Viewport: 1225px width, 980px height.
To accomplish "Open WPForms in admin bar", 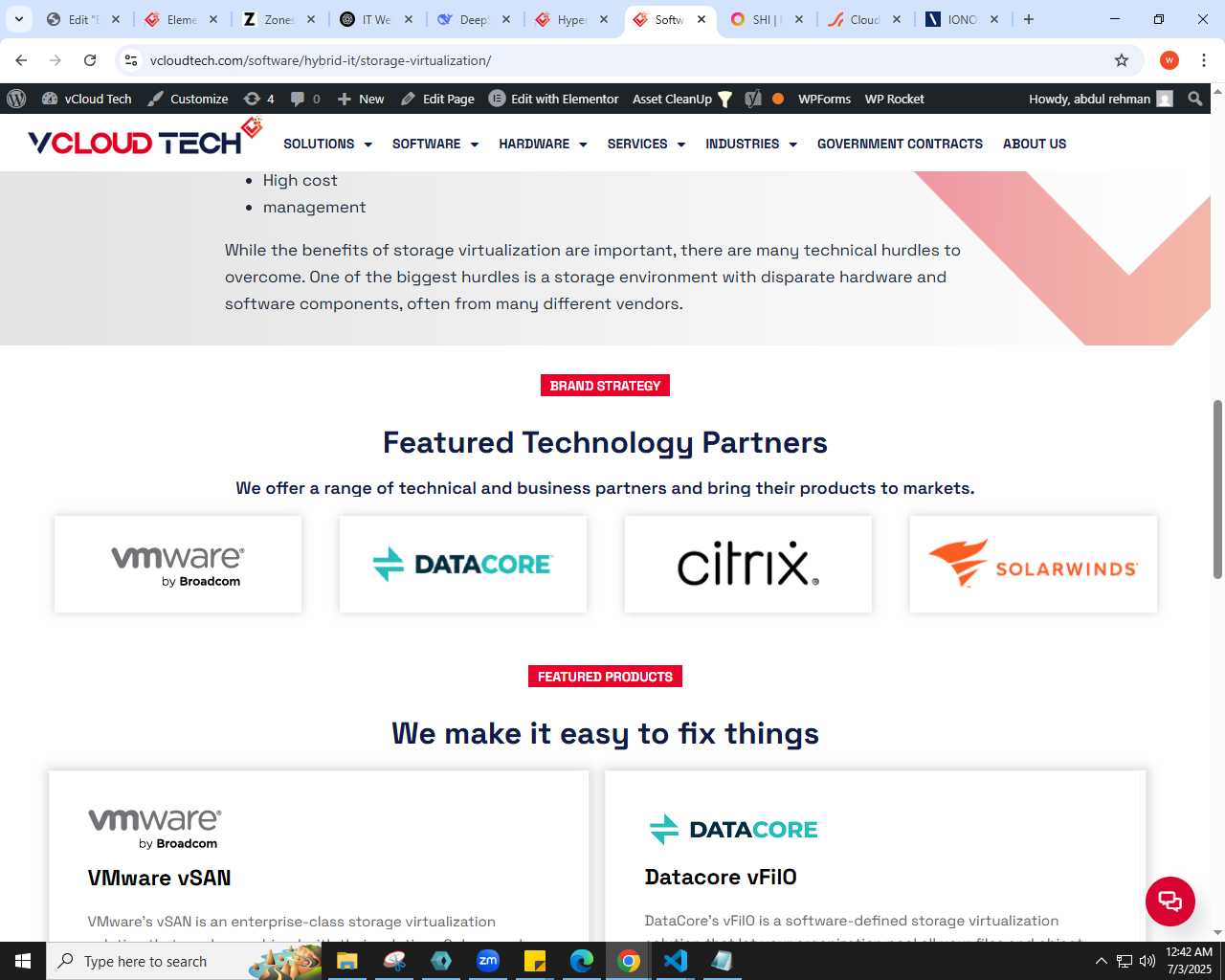I will (x=824, y=99).
